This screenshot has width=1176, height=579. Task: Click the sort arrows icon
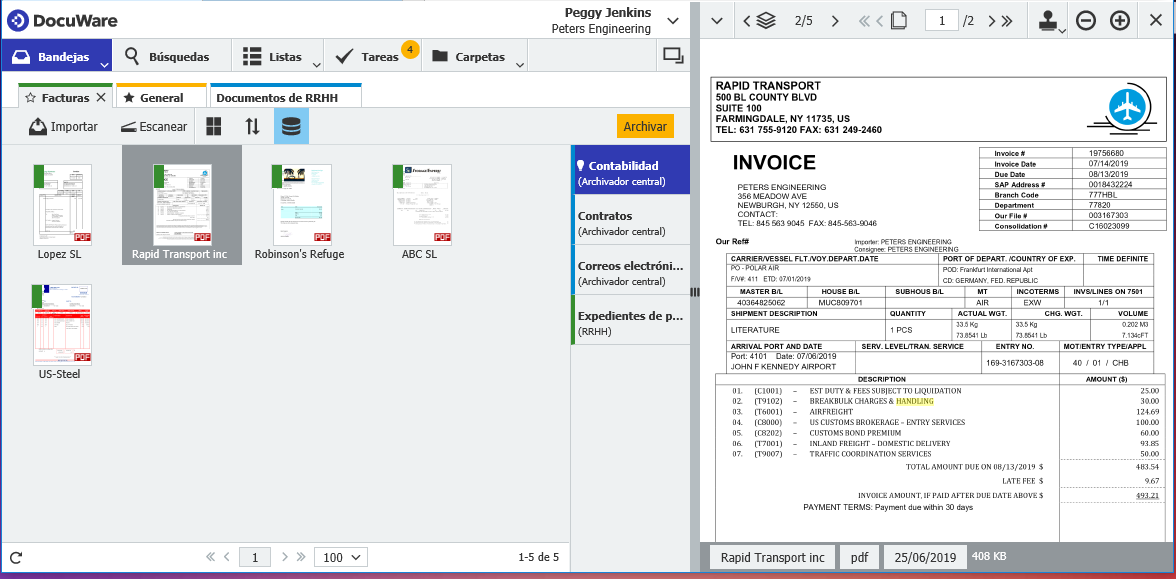coord(253,126)
